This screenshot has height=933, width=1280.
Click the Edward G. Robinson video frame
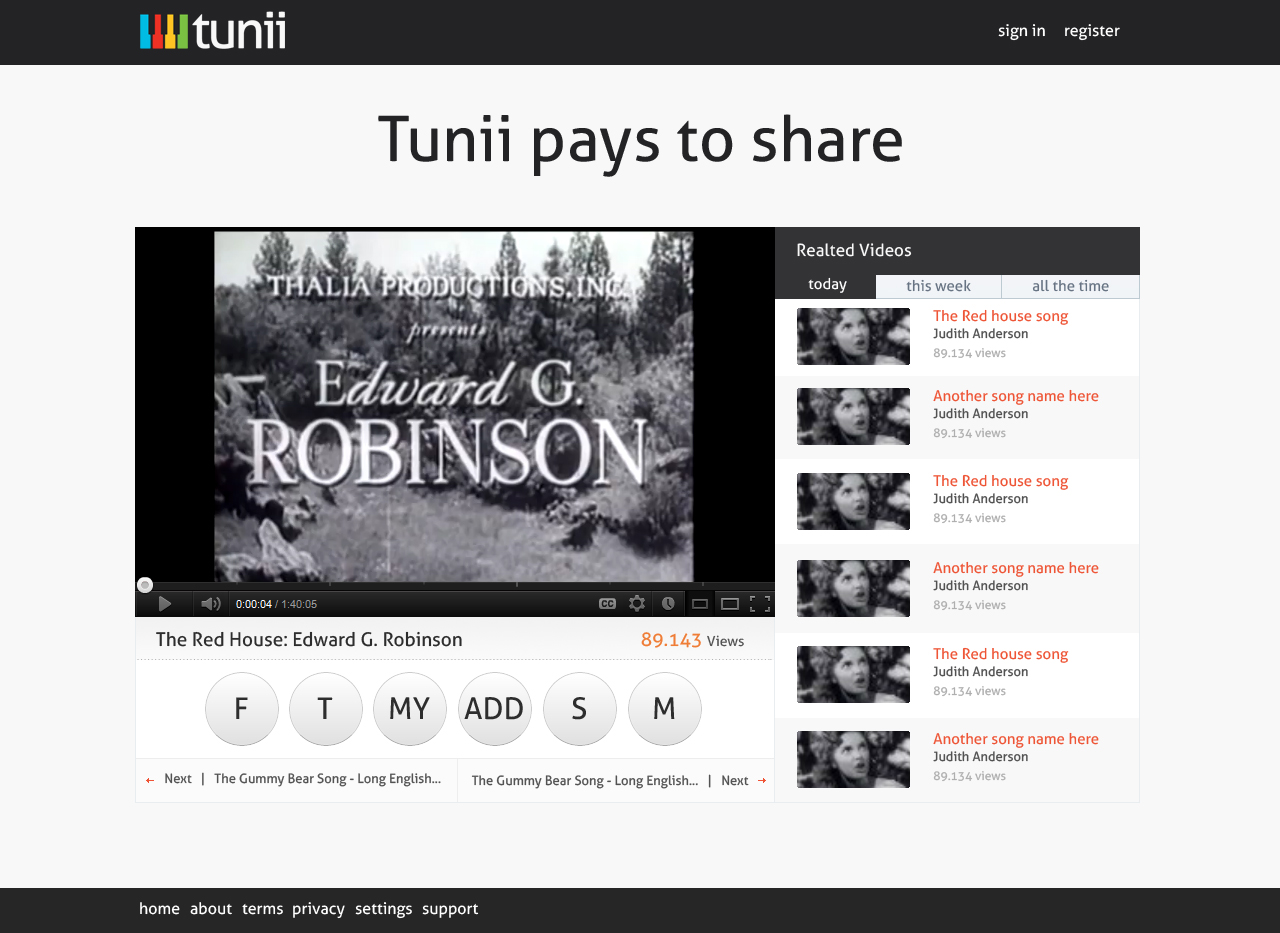coord(455,404)
